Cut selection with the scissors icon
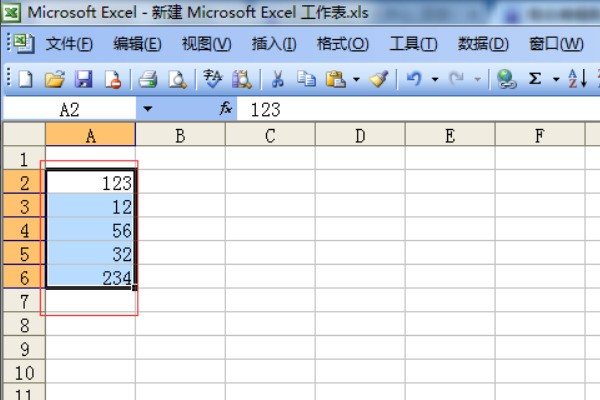 [x=278, y=78]
